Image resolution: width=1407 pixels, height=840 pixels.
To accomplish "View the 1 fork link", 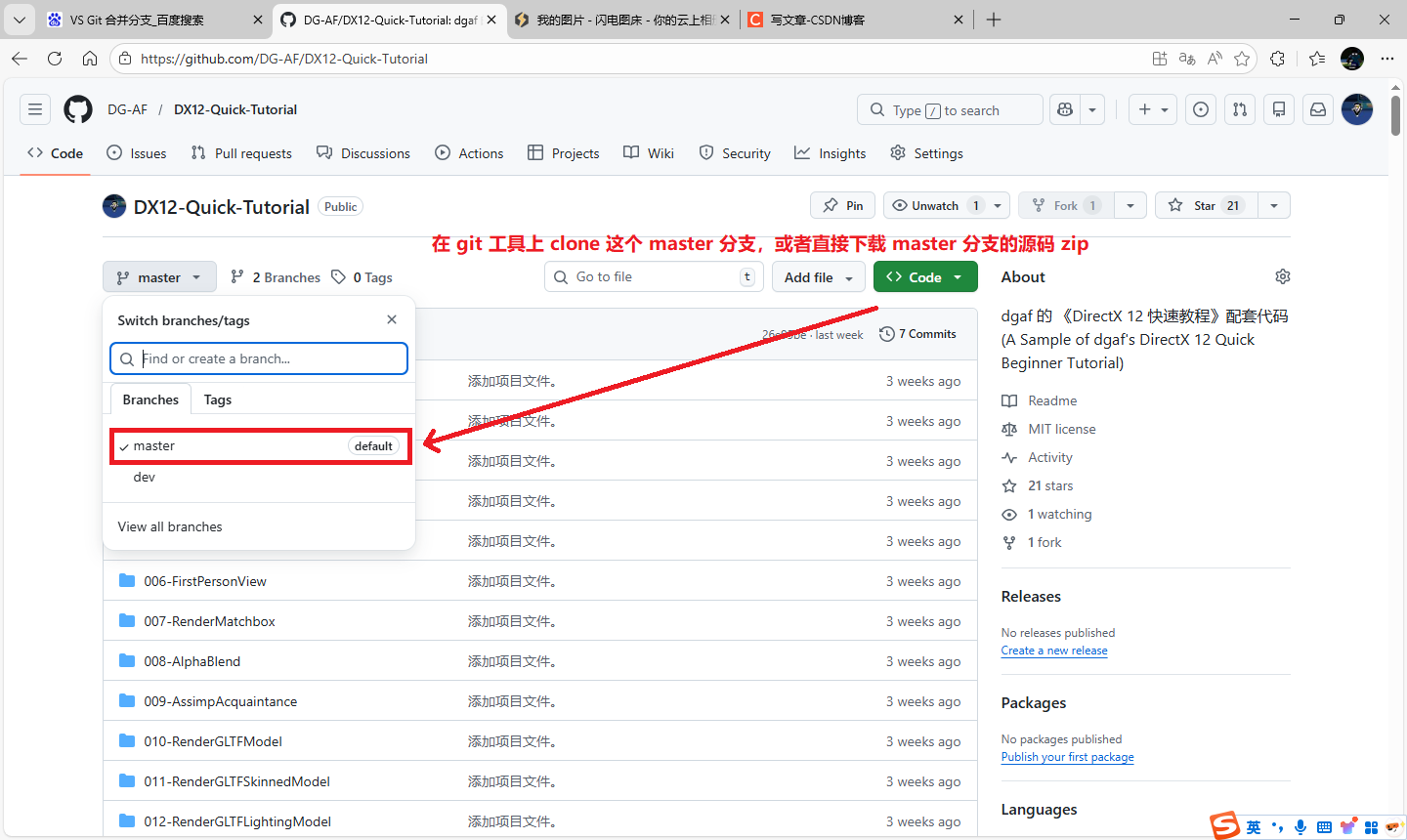I will pyautogui.click(x=1032, y=542).
